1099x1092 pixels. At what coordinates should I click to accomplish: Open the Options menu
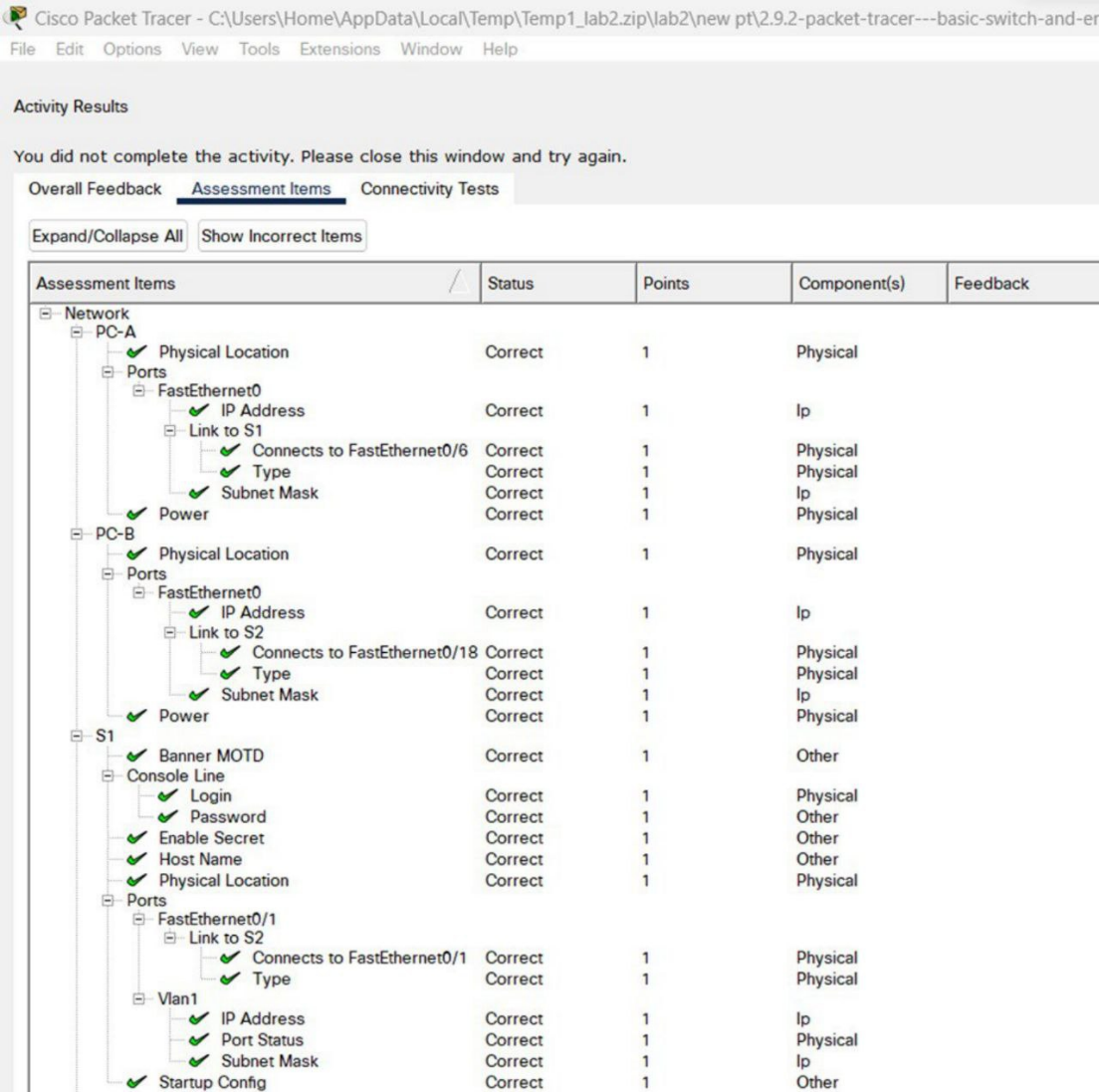pos(131,49)
